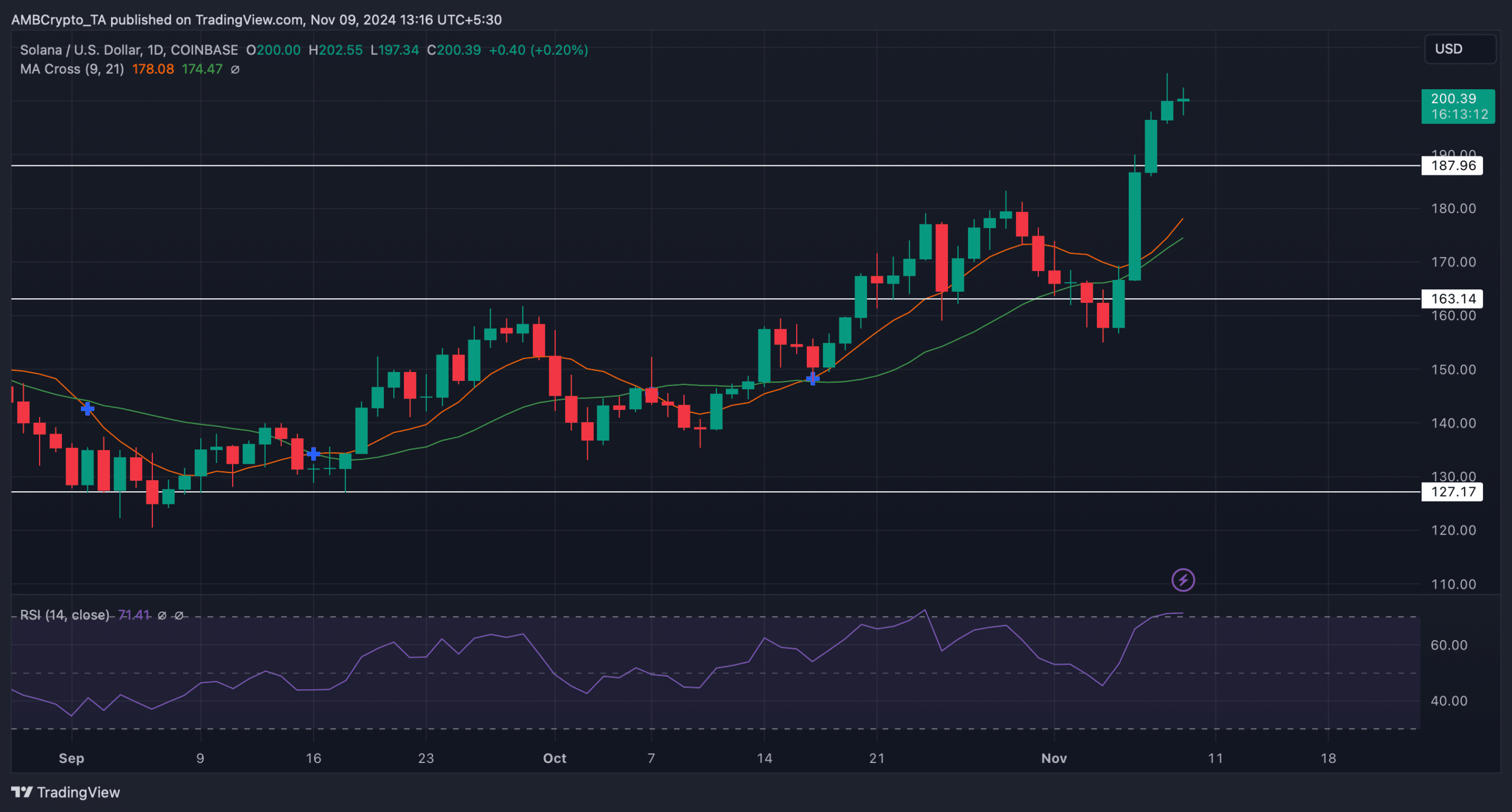1512x812 pixels.
Task: Click the 110.00 price axis label
Action: (1454, 584)
